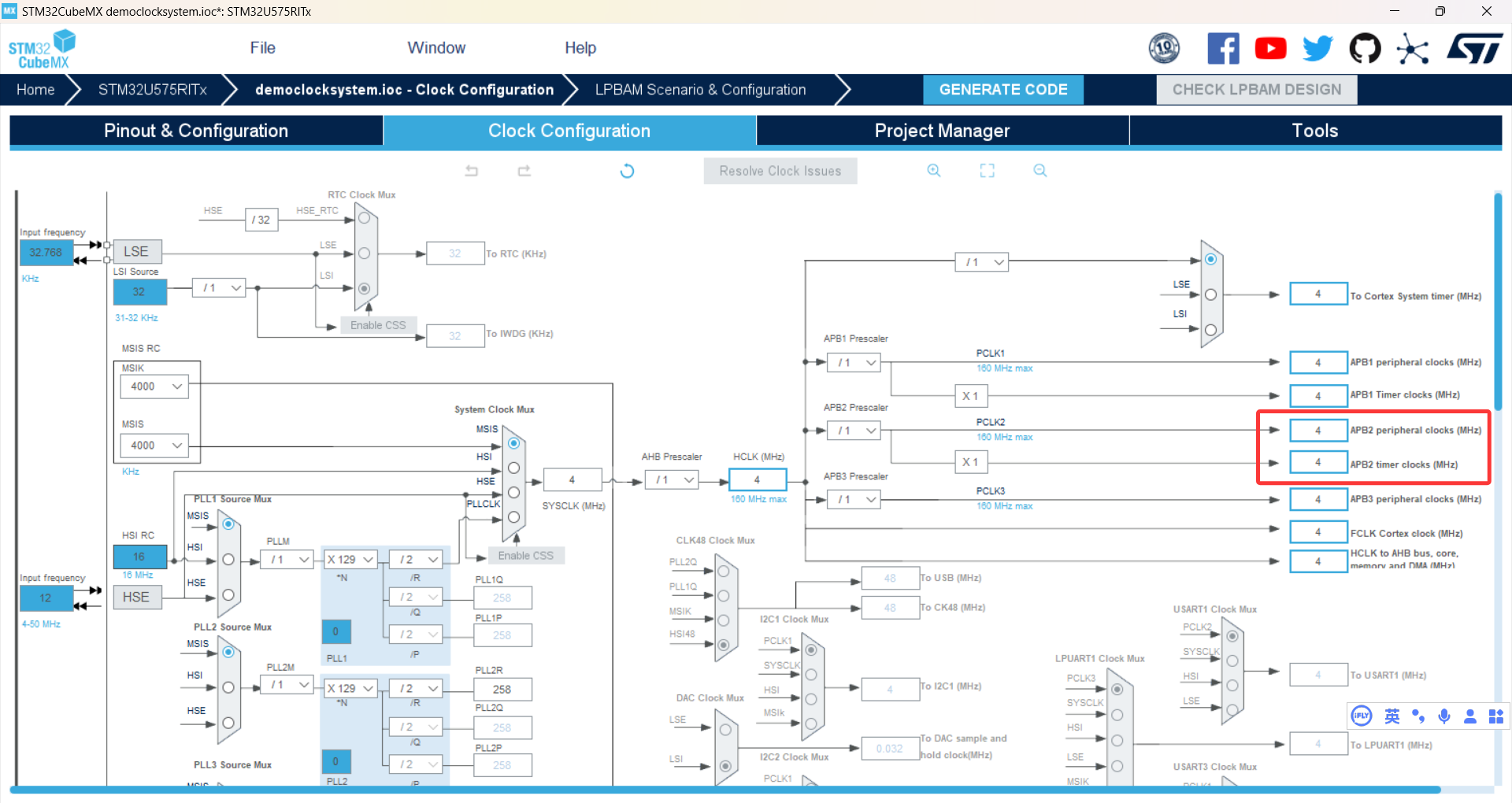Zoom out of clock diagram

click(x=1040, y=171)
